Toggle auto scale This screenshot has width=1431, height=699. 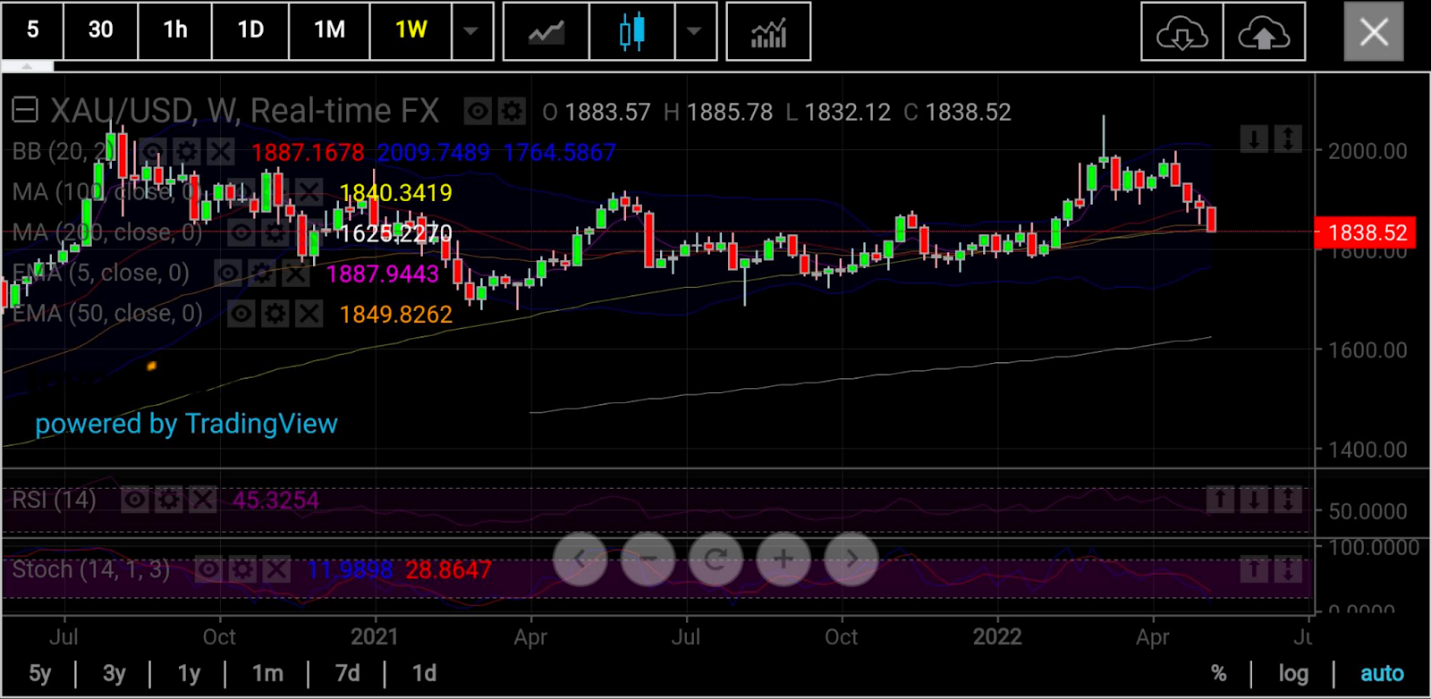coord(1382,674)
